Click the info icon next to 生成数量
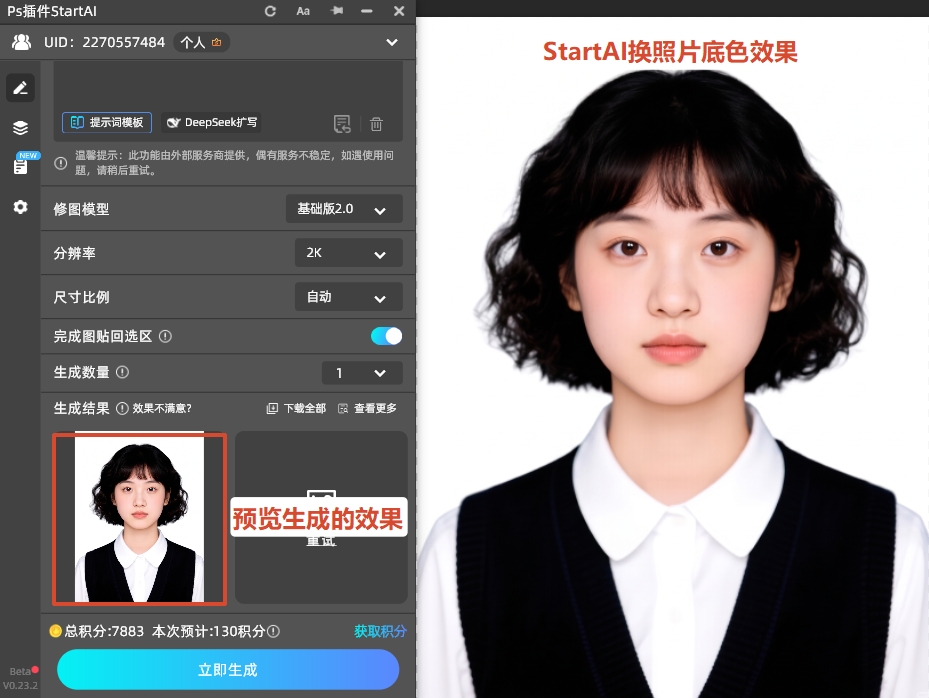The width and height of the screenshot is (929, 698). (120, 371)
